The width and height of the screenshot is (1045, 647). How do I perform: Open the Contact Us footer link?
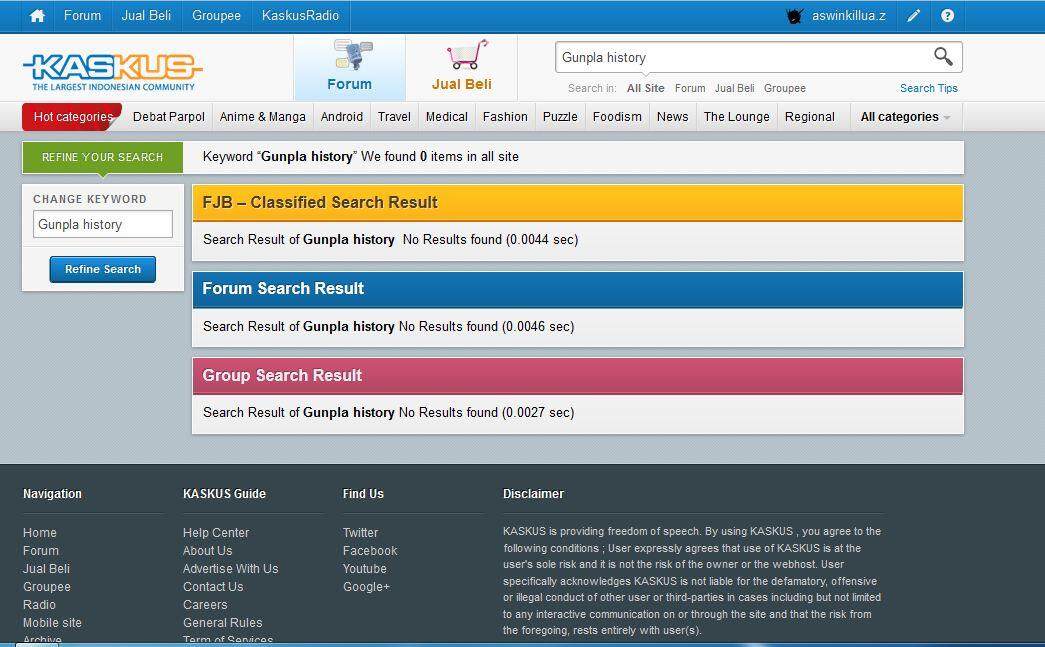[x=213, y=586]
